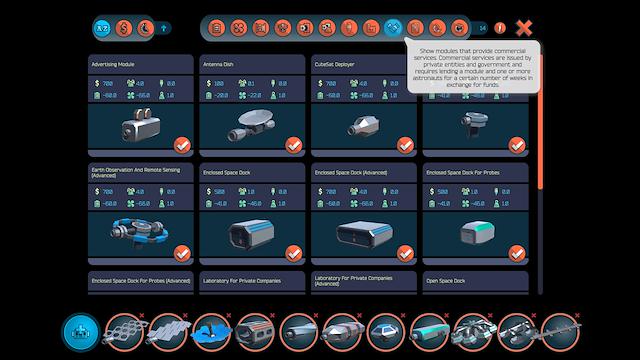Image resolution: width=640 pixels, height=360 pixels.
Task: Pick the hexagonal lattice panel in bottom bar
Action: tap(124, 332)
